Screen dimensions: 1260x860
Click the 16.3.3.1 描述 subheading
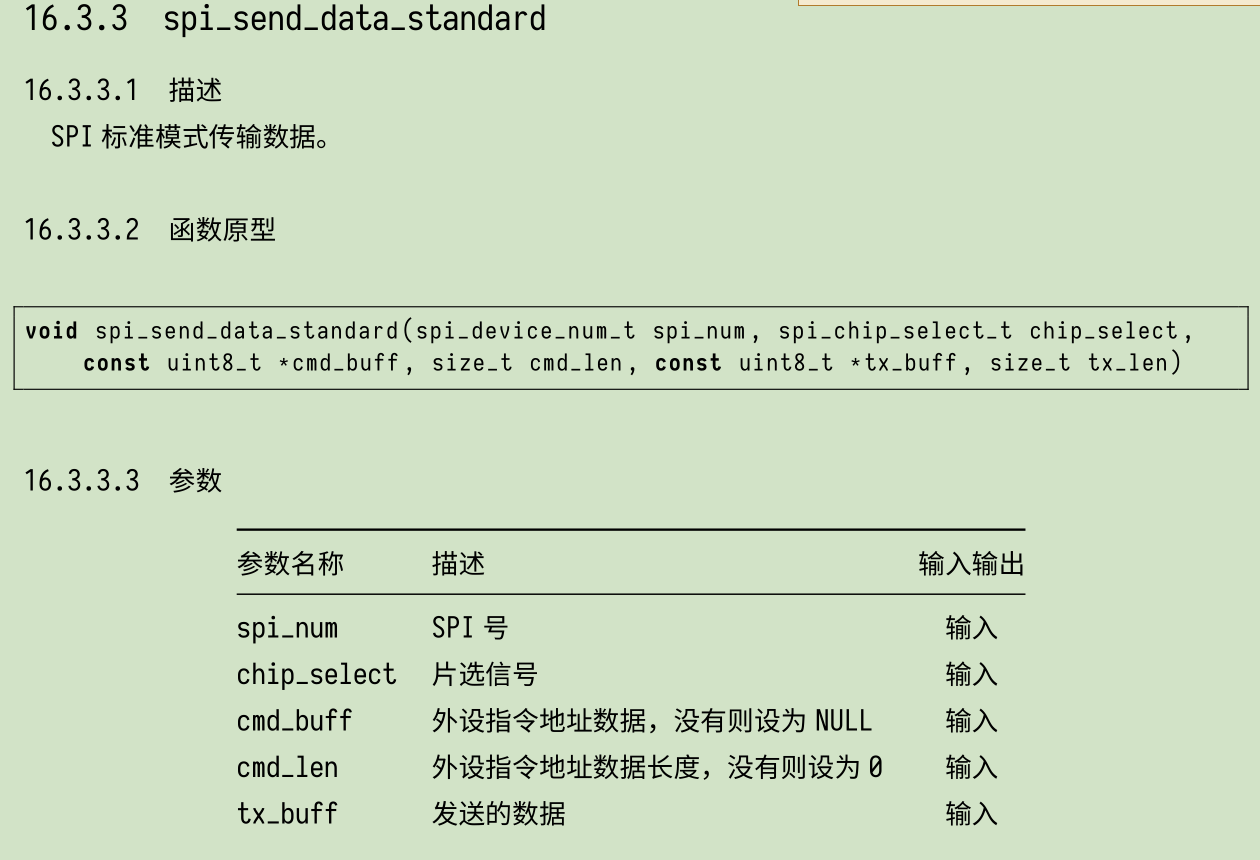click(123, 91)
